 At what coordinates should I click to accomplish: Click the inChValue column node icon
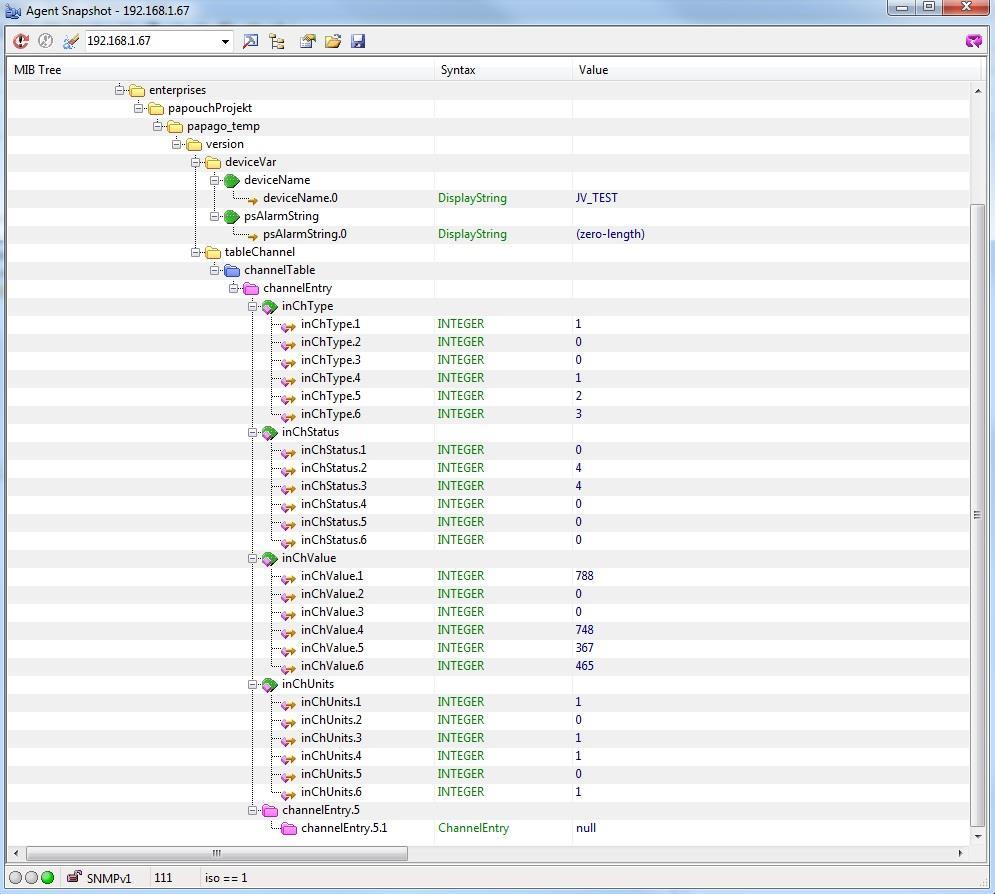point(270,558)
